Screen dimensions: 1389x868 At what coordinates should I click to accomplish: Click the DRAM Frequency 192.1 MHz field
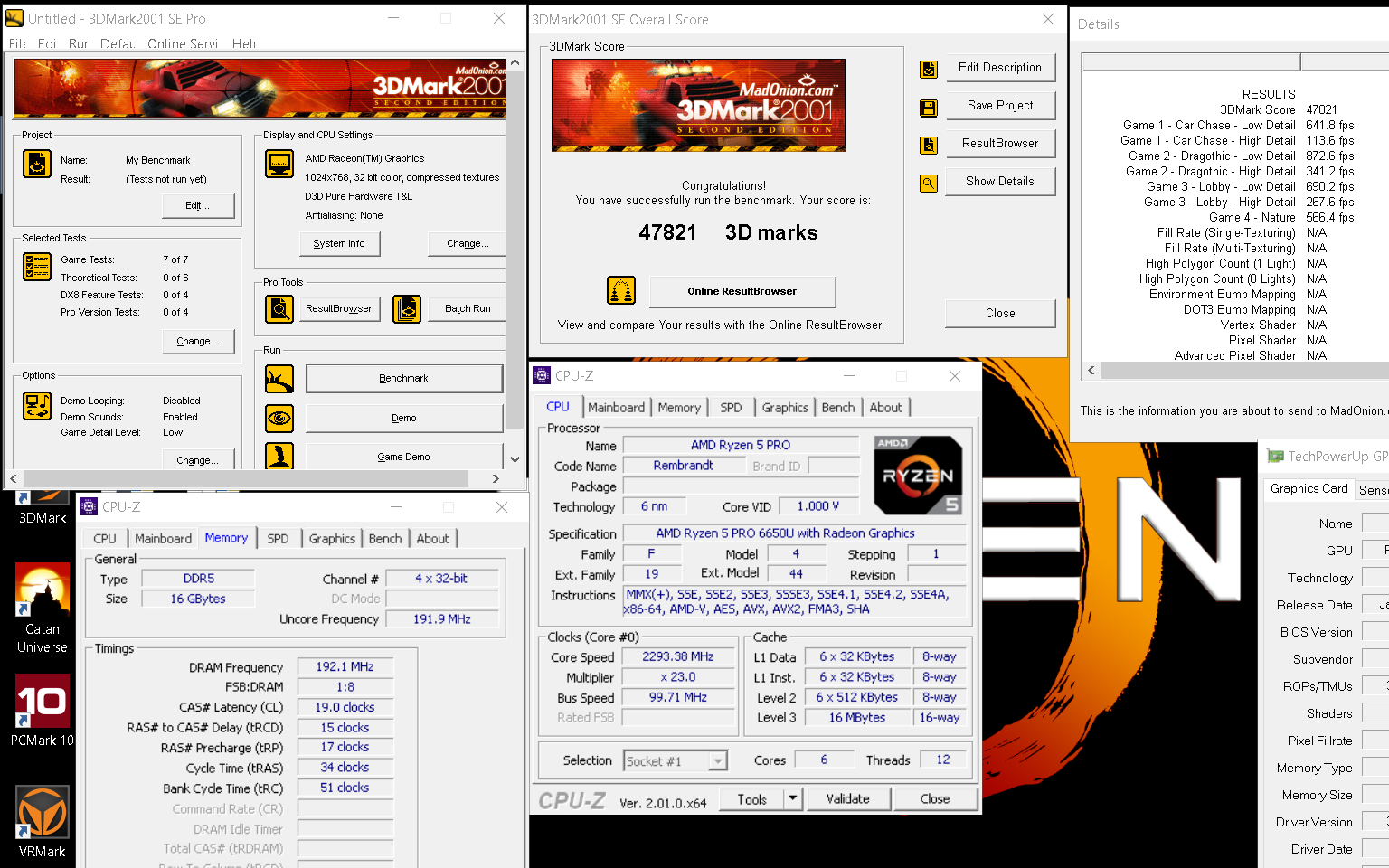pyautogui.click(x=345, y=666)
